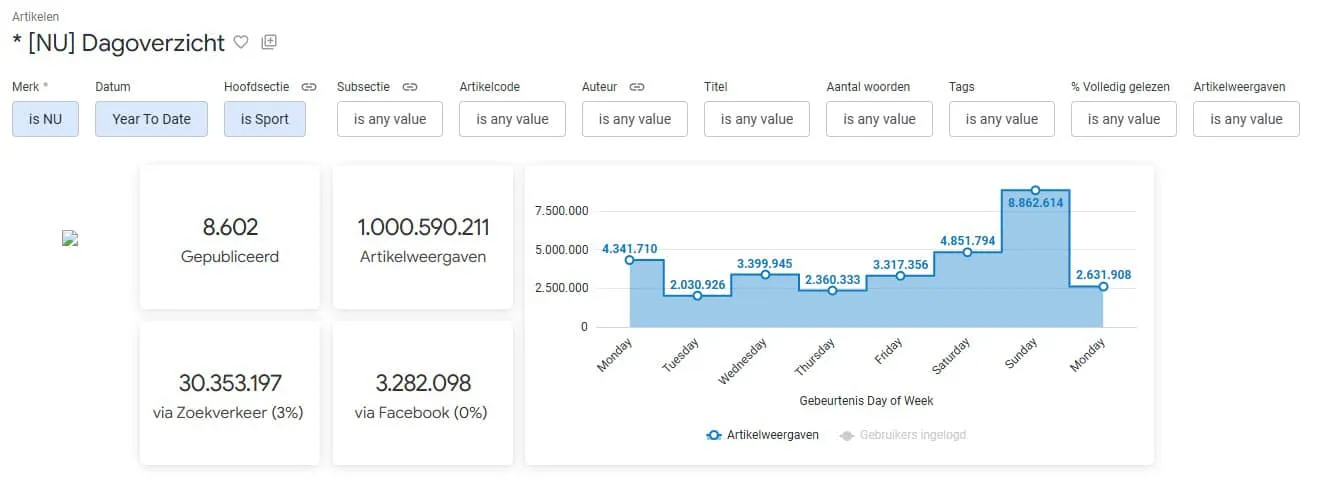
Task: Enable Gebruikers ingelogd series in legend
Action: click(x=902, y=435)
